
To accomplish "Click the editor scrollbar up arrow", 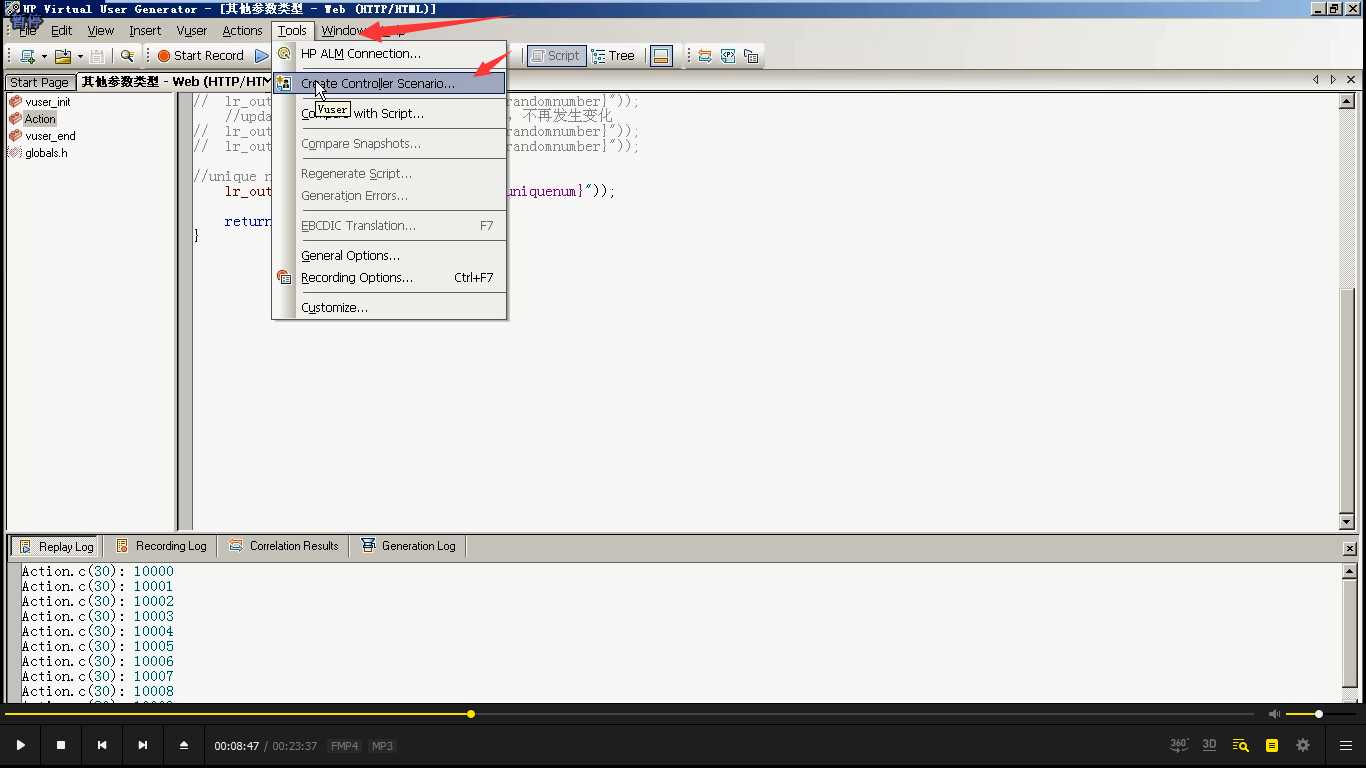I will (1346, 101).
